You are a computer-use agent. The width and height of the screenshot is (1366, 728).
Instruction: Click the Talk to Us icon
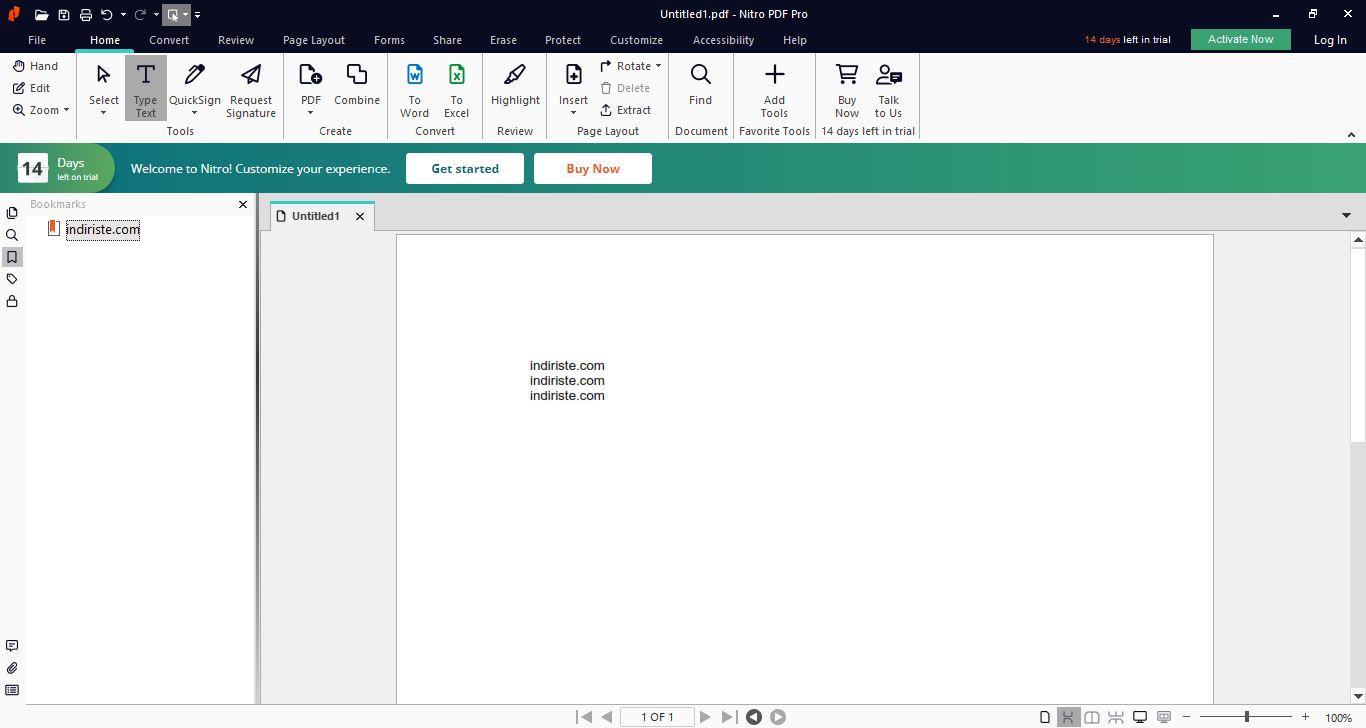point(889,75)
